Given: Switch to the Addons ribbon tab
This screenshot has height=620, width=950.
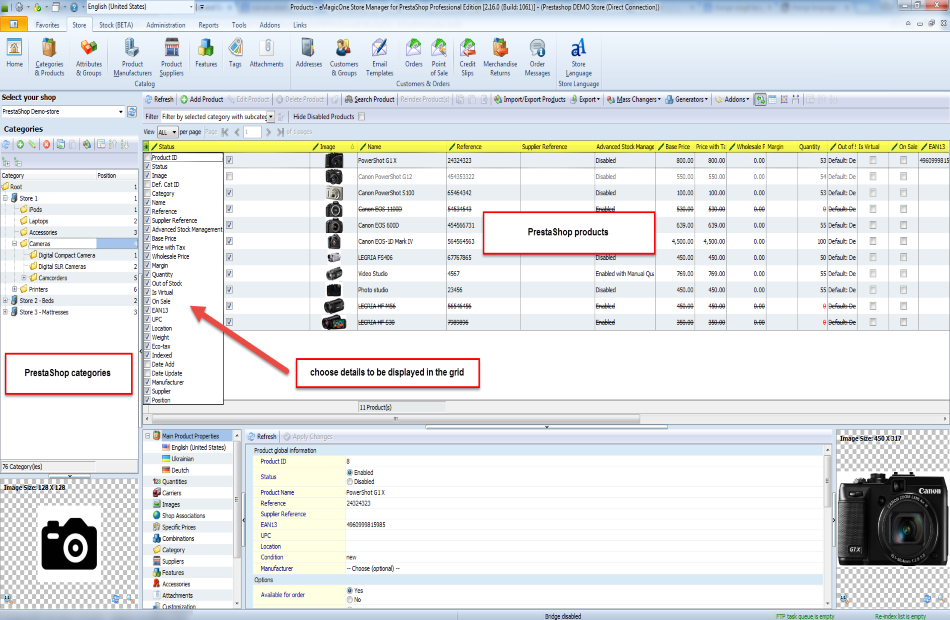Looking at the screenshot, I should click(270, 25).
